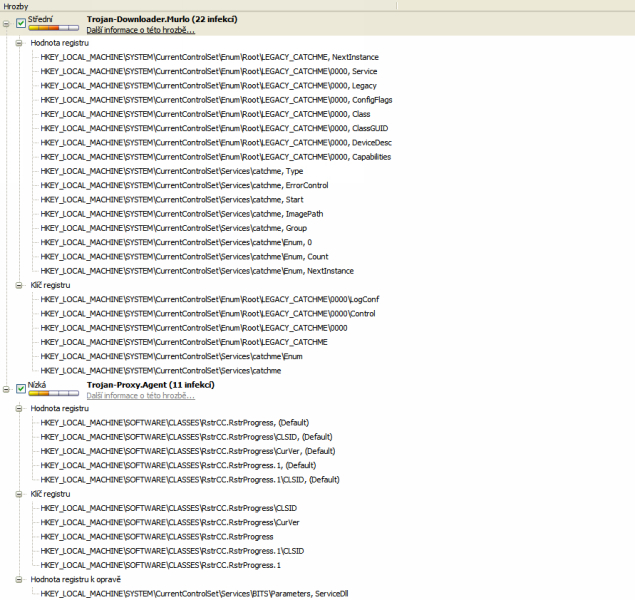The height and width of the screenshot is (600, 635).
Task: Collapse the Trojan-Downloader.Murlo threat node
Action: [x=6, y=24]
